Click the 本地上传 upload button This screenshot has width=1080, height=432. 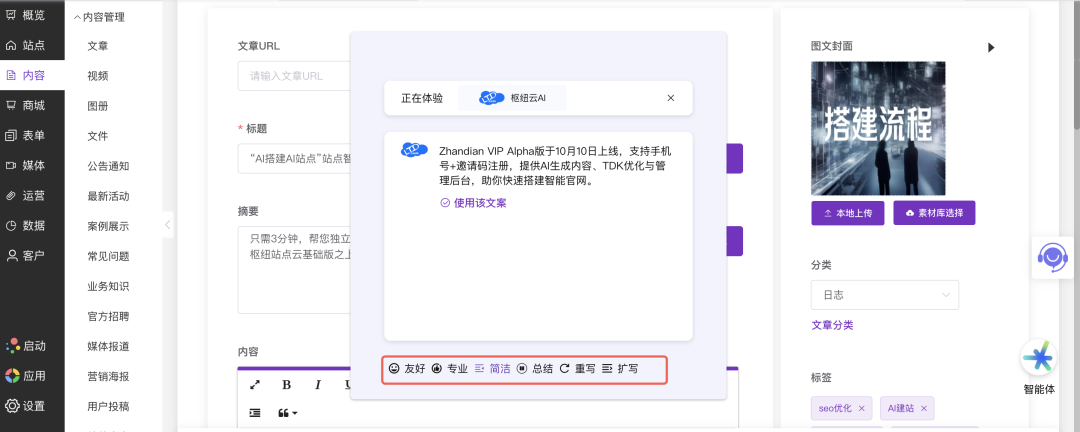coord(848,213)
